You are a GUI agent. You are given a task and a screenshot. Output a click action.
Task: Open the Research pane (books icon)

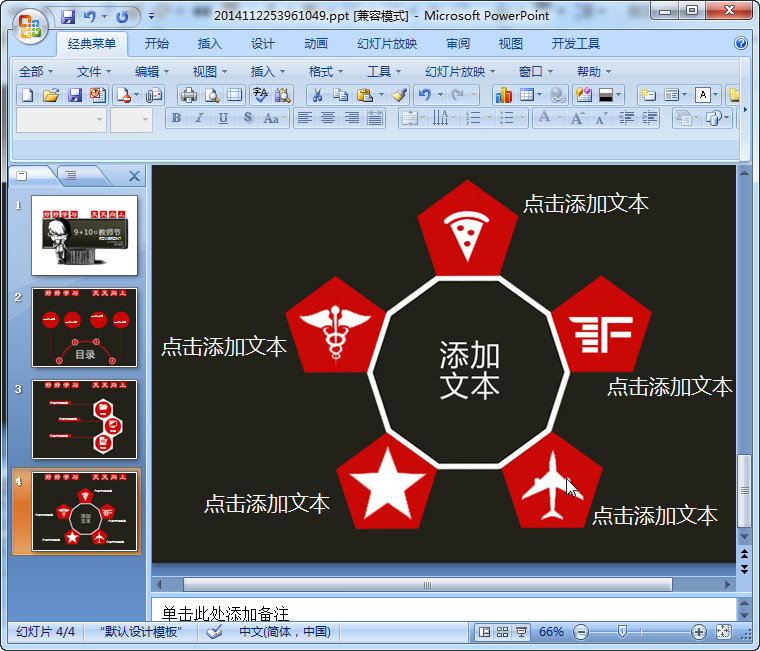point(283,95)
